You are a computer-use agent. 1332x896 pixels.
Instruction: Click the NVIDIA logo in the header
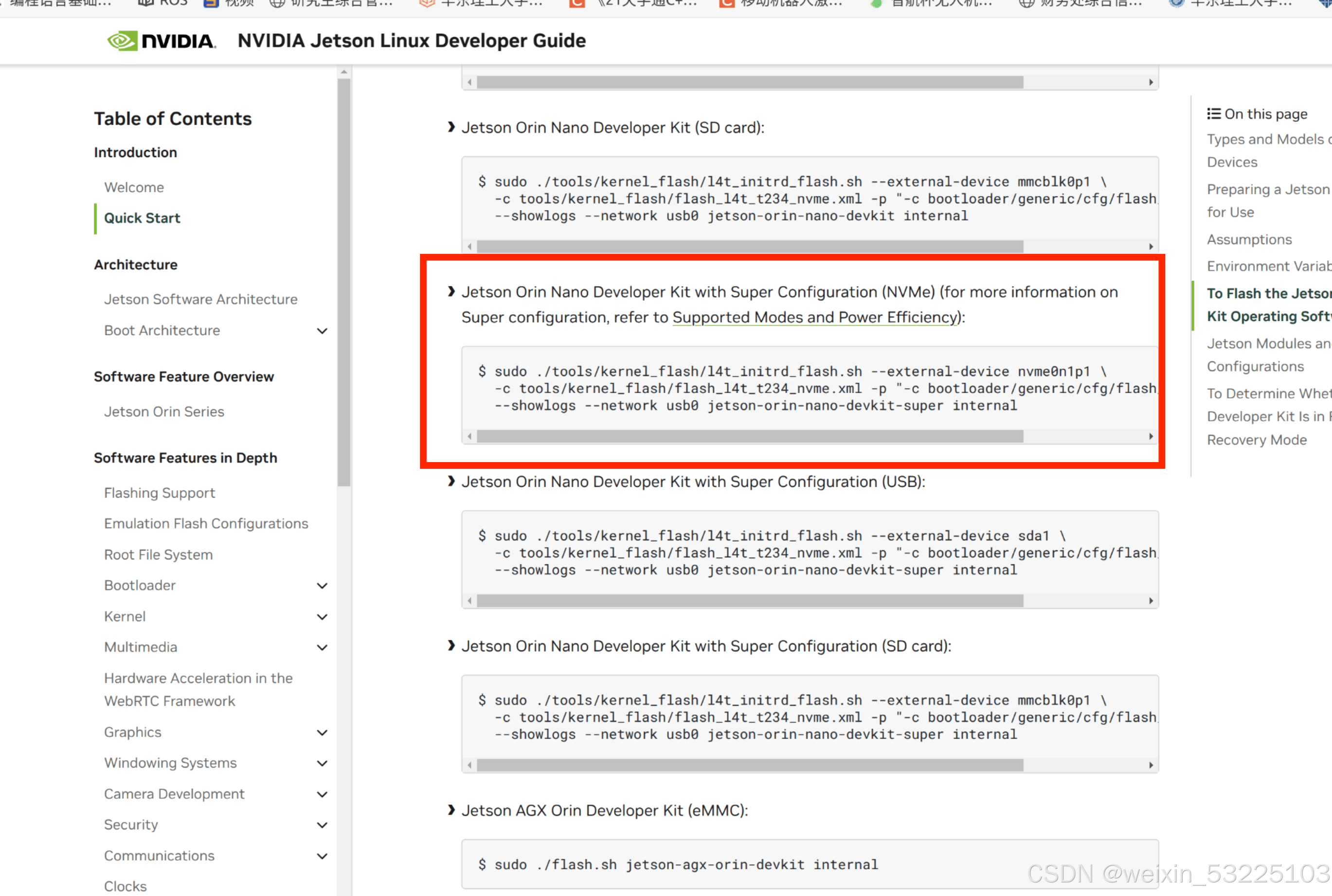[x=162, y=41]
